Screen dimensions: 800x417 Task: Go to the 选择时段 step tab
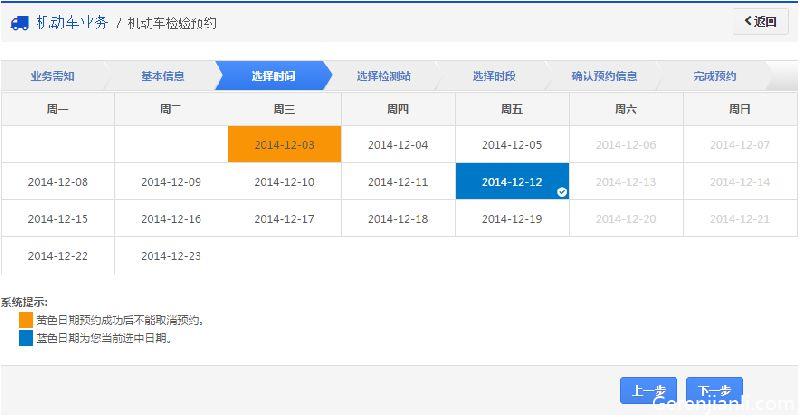coord(494,76)
